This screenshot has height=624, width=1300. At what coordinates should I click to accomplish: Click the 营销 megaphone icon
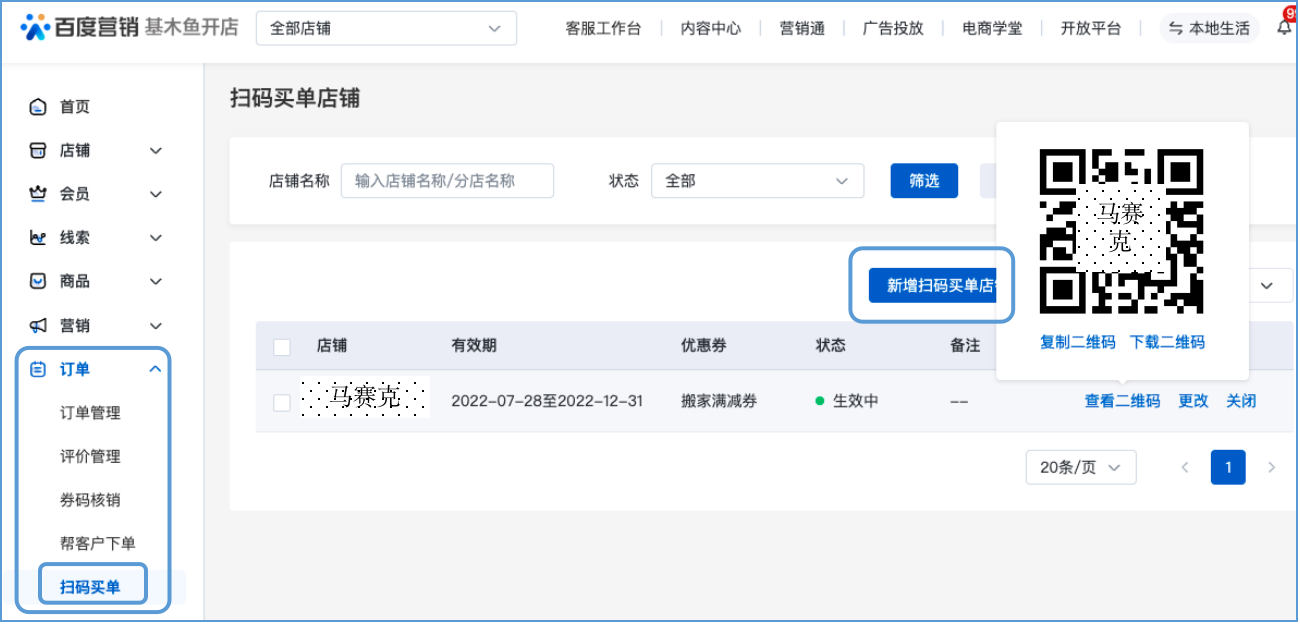pos(38,325)
